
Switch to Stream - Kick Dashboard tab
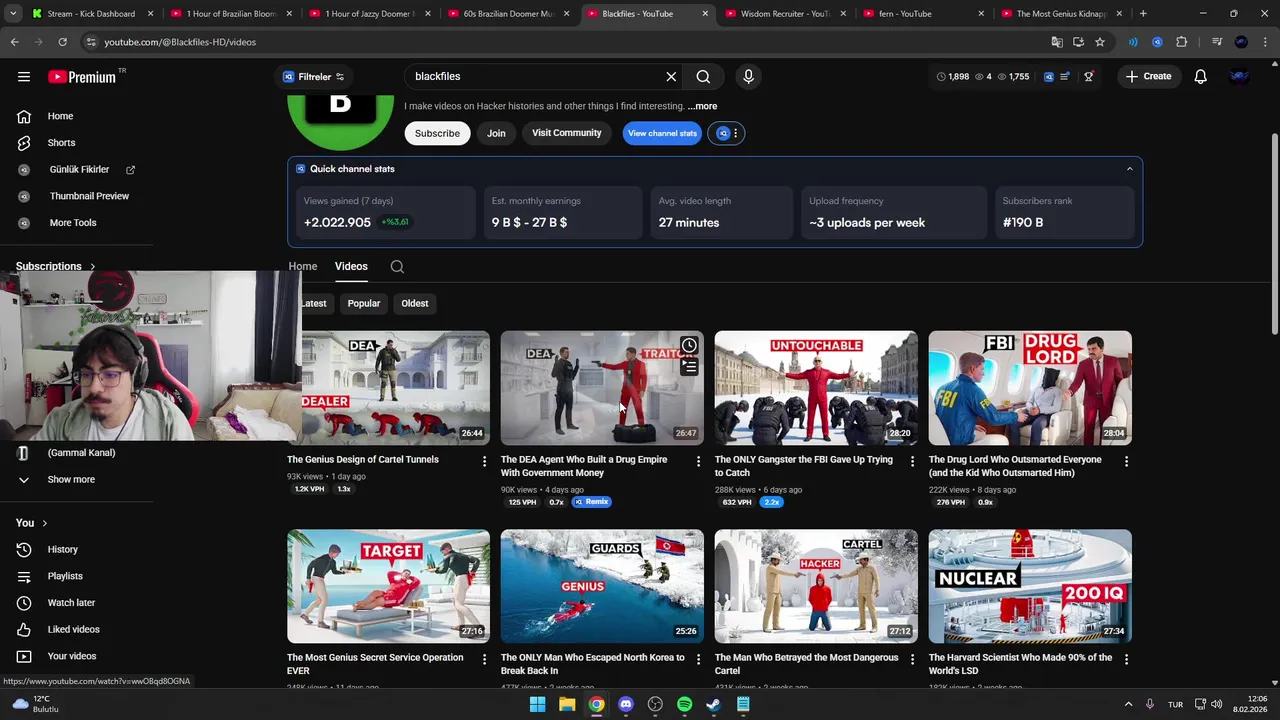(x=91, y=14)
